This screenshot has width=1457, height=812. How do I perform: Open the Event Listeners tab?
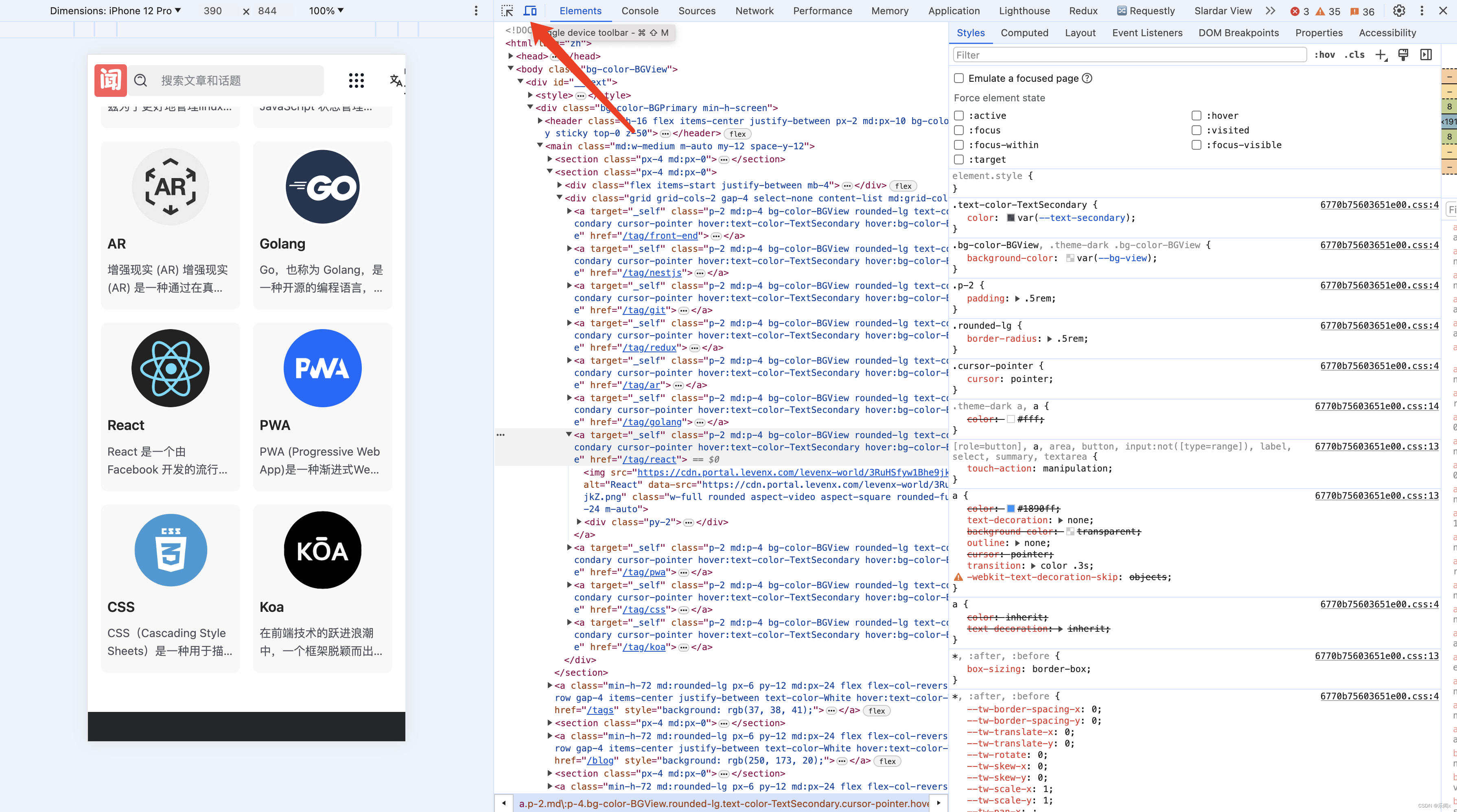(1147, 33)
